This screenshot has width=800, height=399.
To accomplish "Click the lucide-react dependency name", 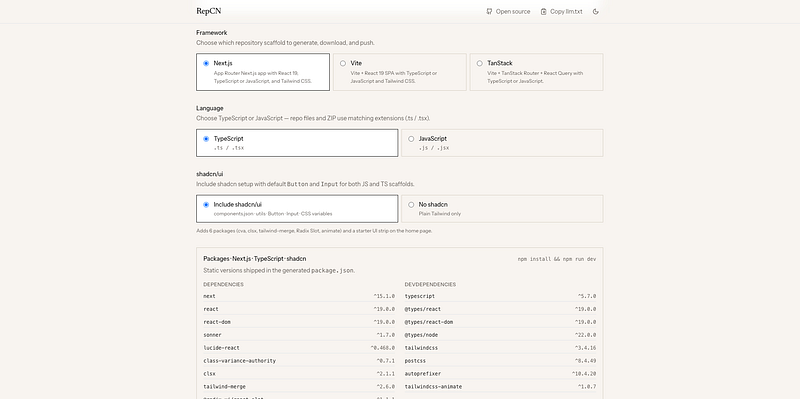I will [221, 348].
